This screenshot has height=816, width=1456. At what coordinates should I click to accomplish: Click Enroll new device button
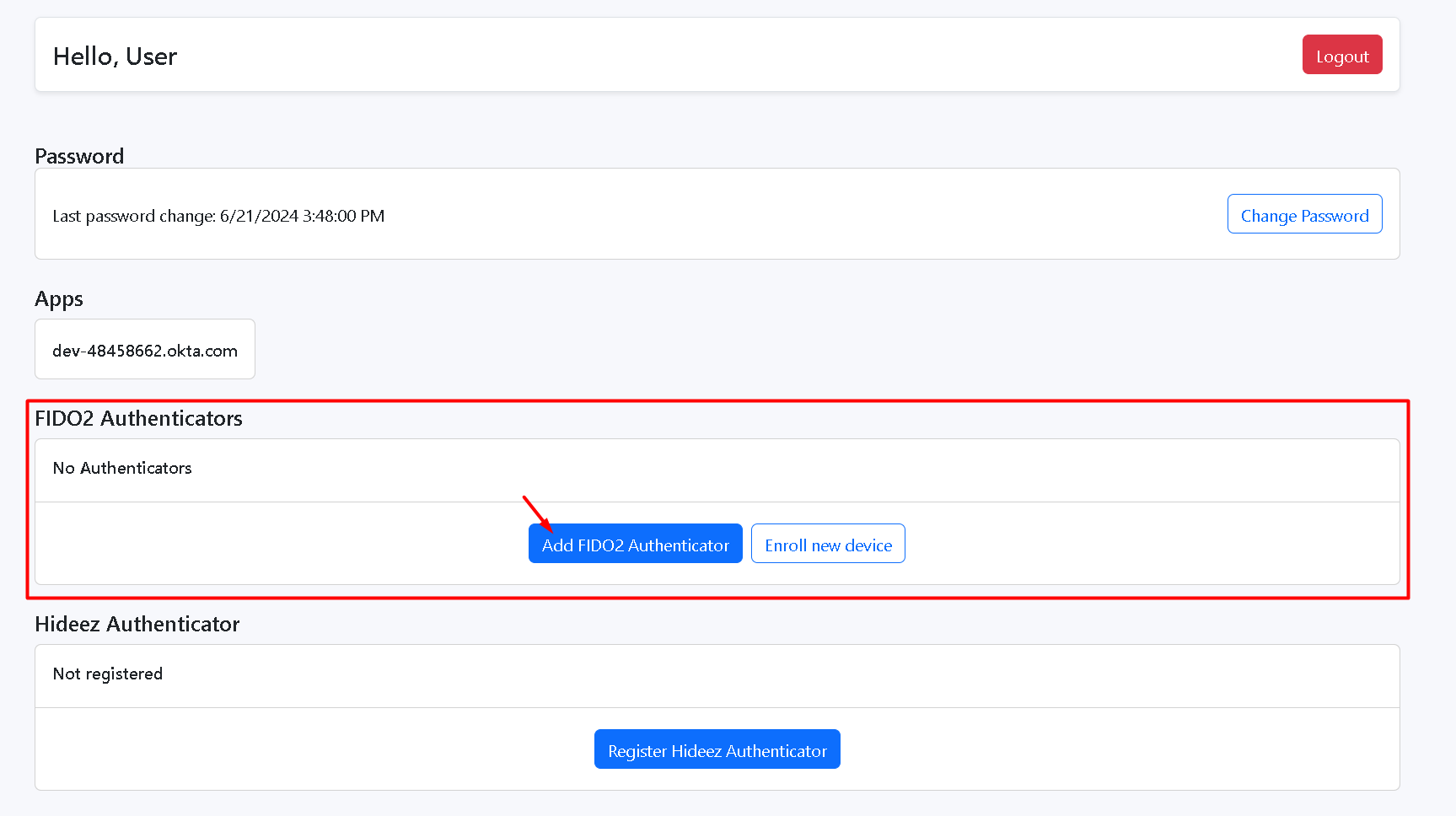point(827,545)
